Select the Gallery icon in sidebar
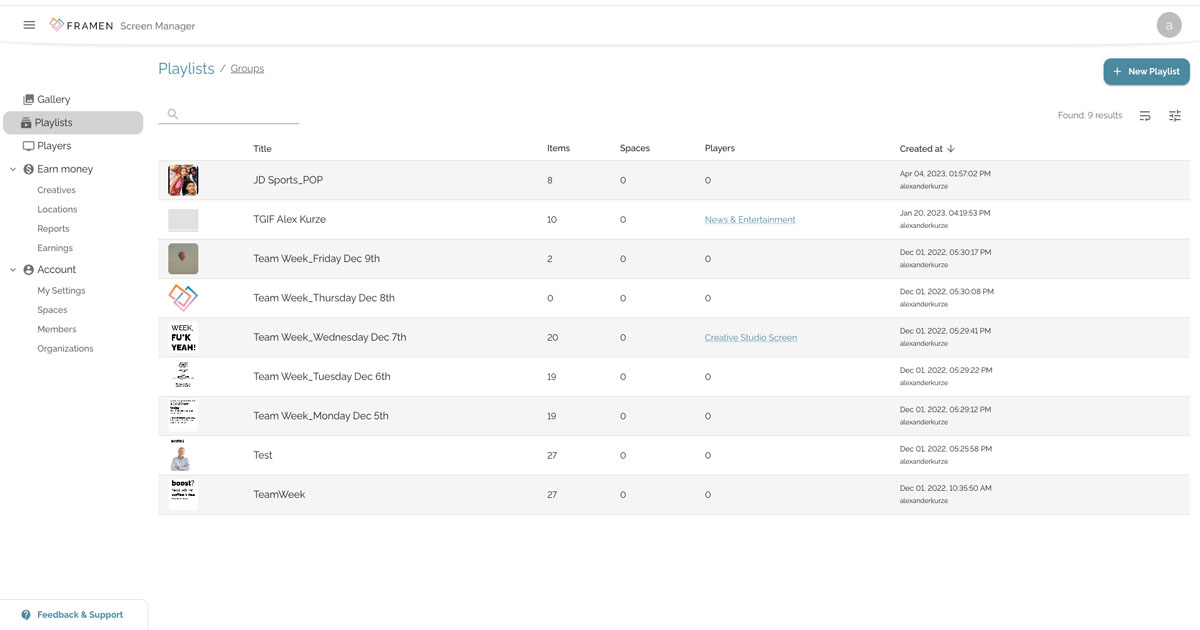Viewport: 1200px width, 630px height. 29,99
